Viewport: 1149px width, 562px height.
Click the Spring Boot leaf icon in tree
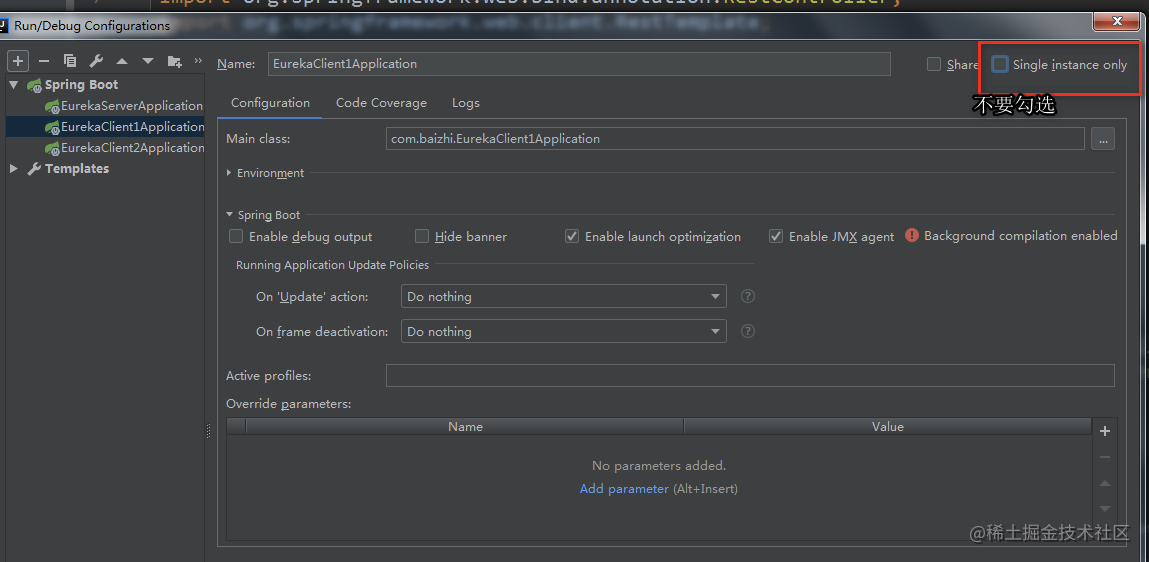pyautogui.click(x=34, y=85)
